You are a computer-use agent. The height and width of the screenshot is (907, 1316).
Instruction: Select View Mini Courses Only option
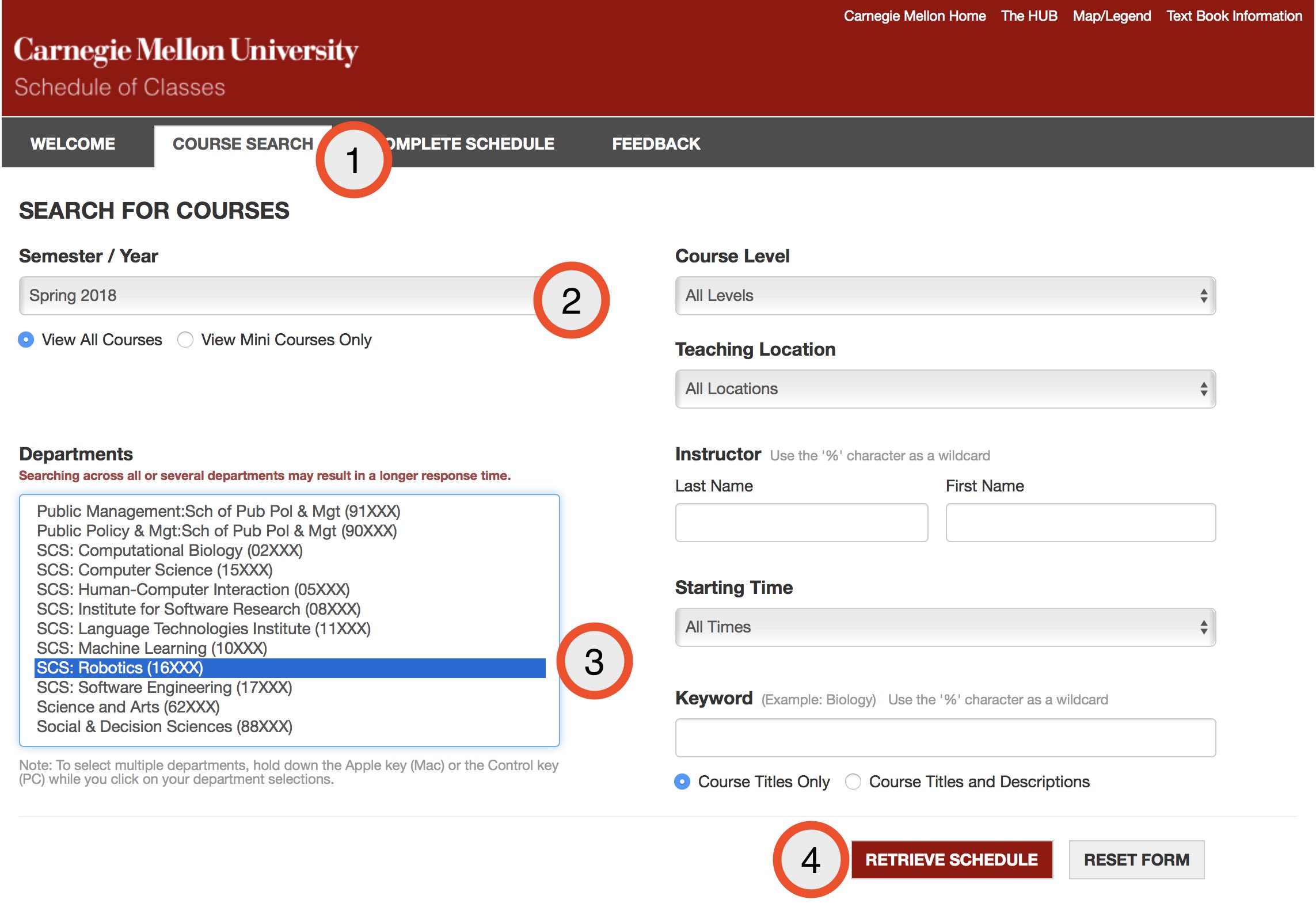click(185, 340)
